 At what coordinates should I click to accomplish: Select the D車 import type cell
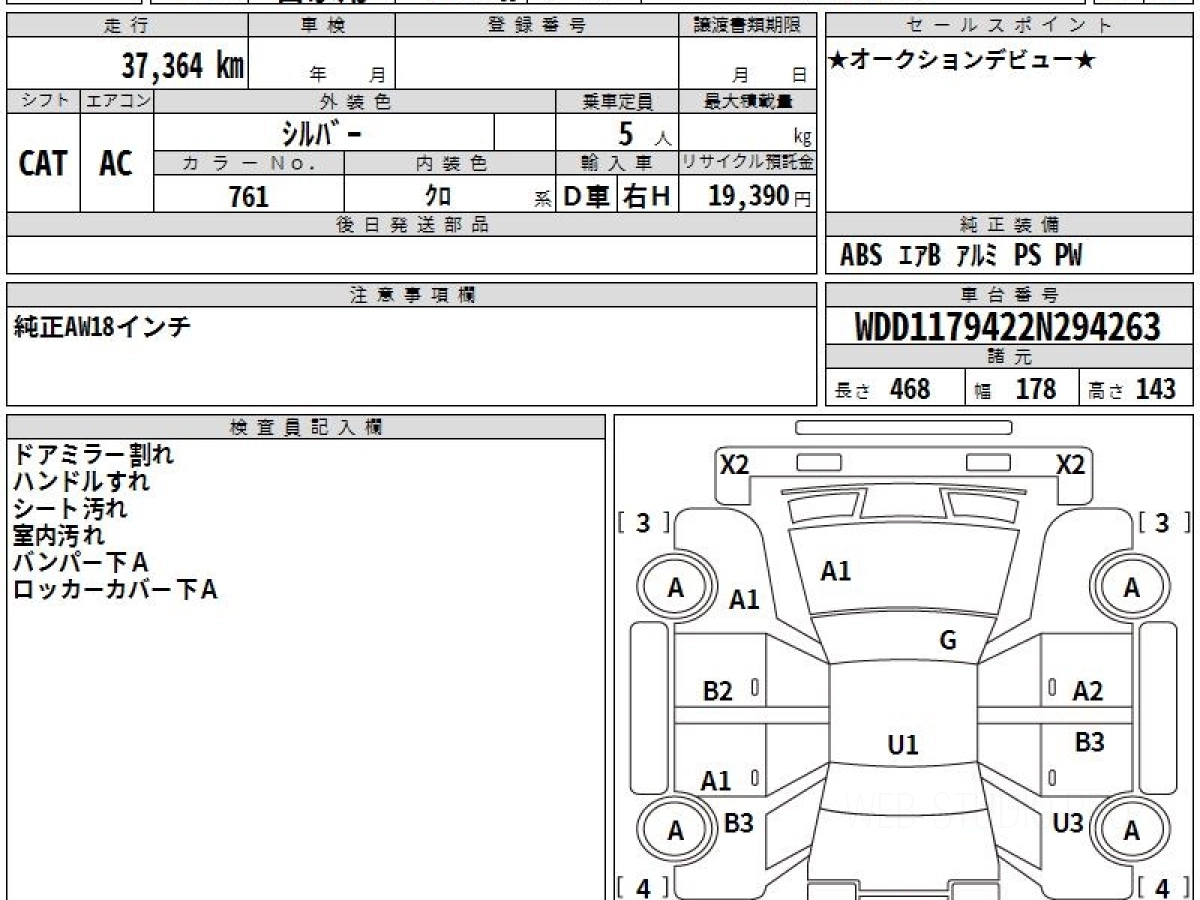(587, 196)
